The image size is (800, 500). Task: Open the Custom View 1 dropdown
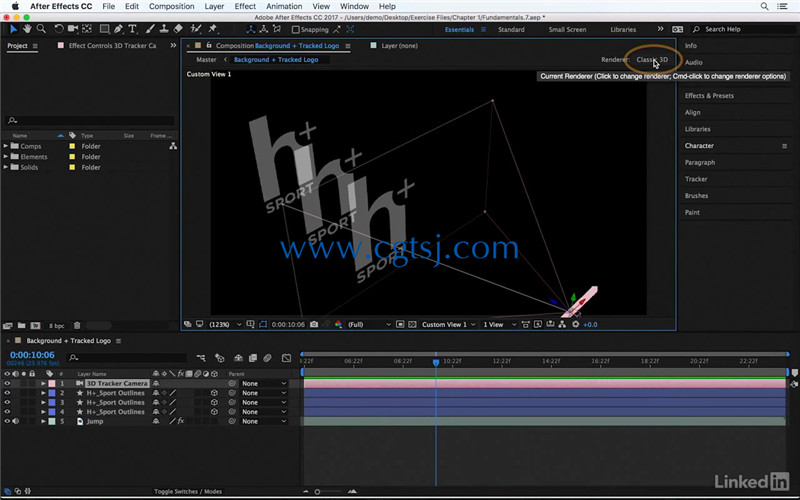(x=448, y=324)
